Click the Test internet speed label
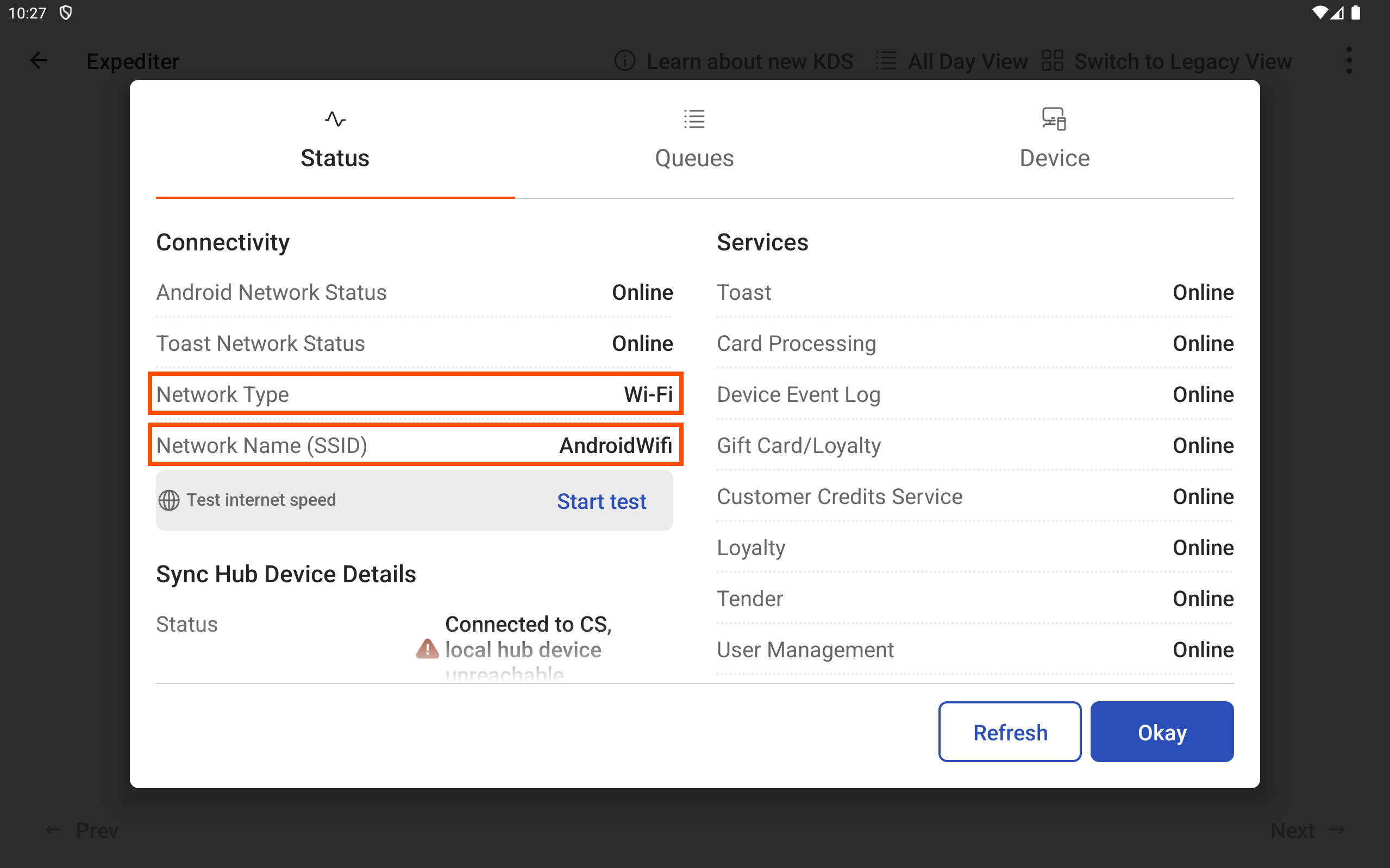The width and height of the screenshot is (1390, 868). (261, 500)
